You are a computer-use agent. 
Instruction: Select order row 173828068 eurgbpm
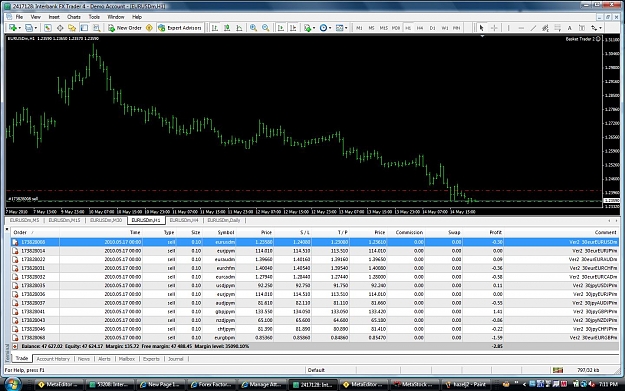point(315,338)
